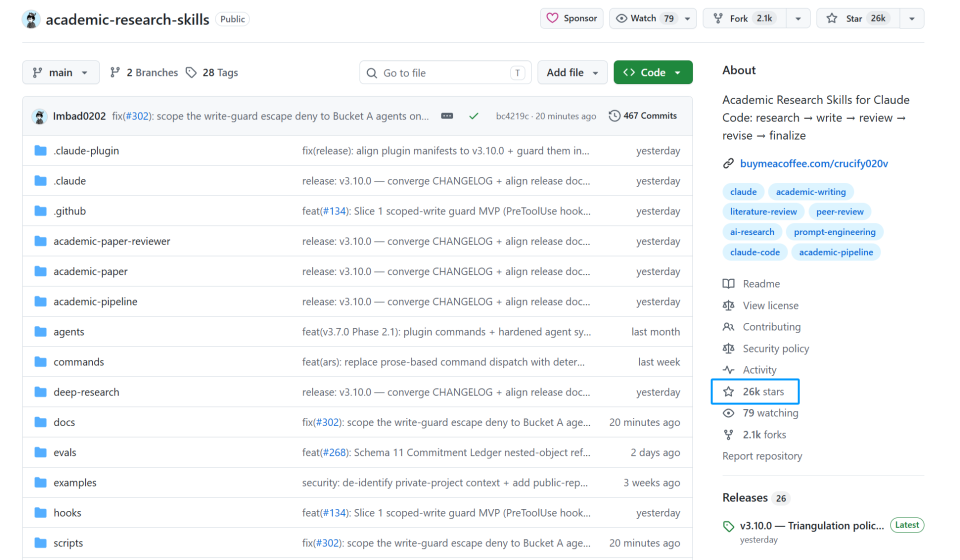Click Report repository link
This screenshot has height=560, width=960.
pyautogui.click(x=762, y=456)
